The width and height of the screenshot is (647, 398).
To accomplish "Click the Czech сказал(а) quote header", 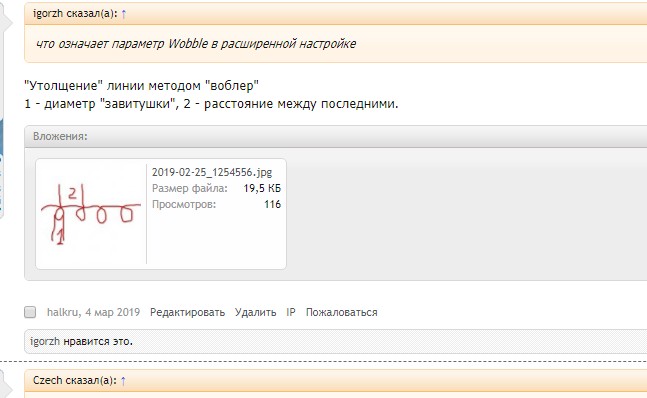I will [75, 380].
